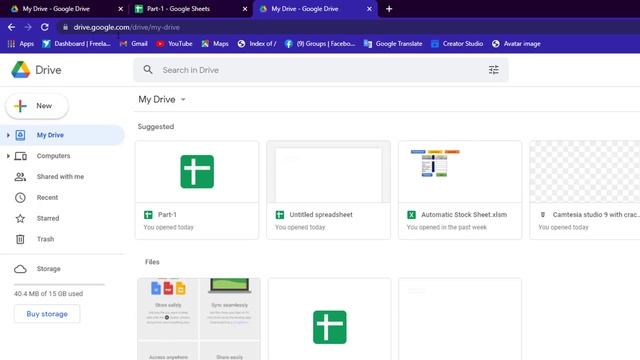Open Automatic Stock Sheet.xlsm thumbnail
This screenshot has height=360, width=640.
coord(460,172)
